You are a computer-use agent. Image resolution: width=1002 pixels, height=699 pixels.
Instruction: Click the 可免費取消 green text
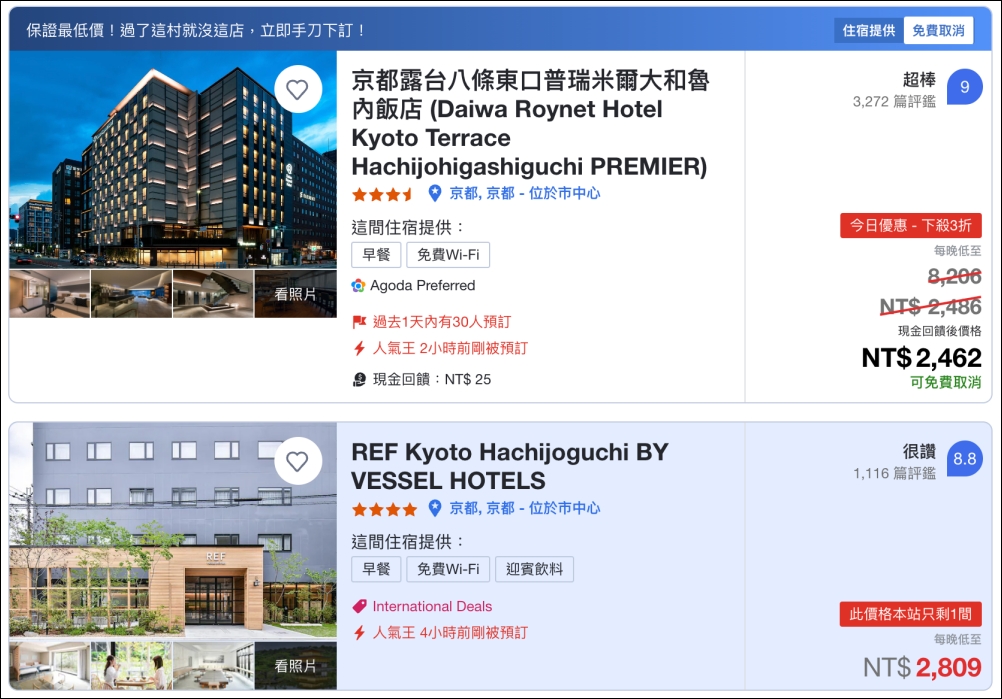pyautogui.click(x=946, y=382)
